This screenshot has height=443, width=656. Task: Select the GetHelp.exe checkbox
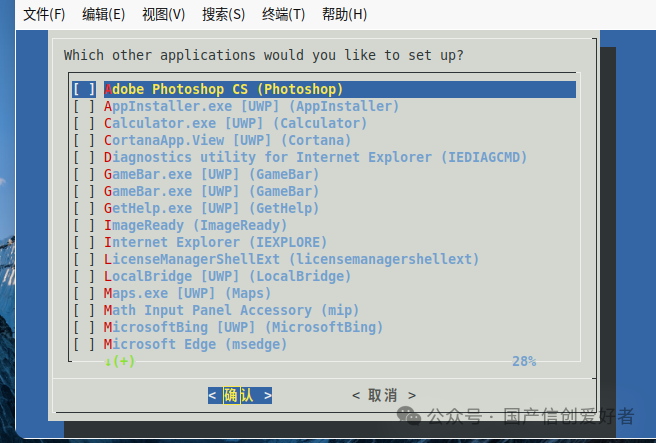(84, 208)
